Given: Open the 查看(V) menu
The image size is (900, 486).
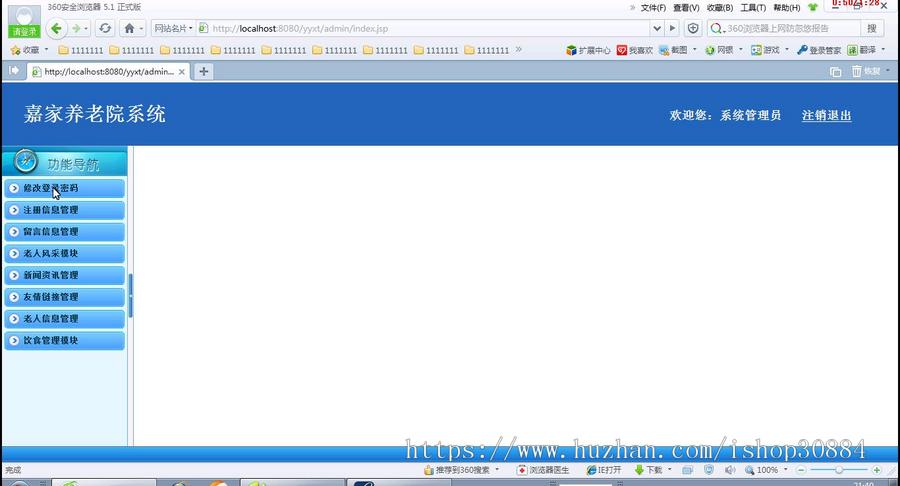Looking at the screenshot, I should coord(686,8).
